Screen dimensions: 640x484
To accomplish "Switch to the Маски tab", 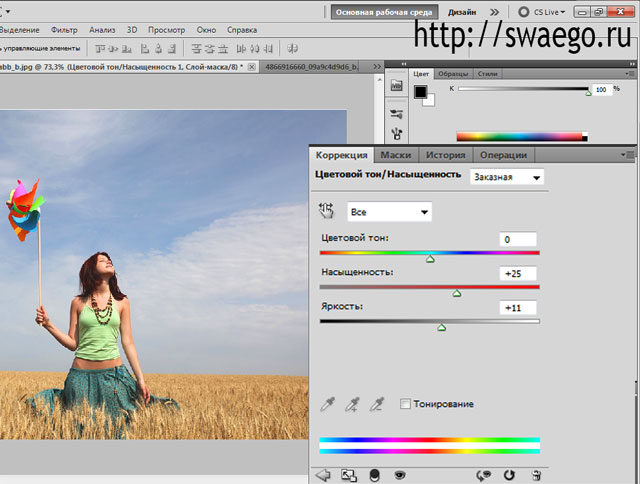I will coord(396,155).
